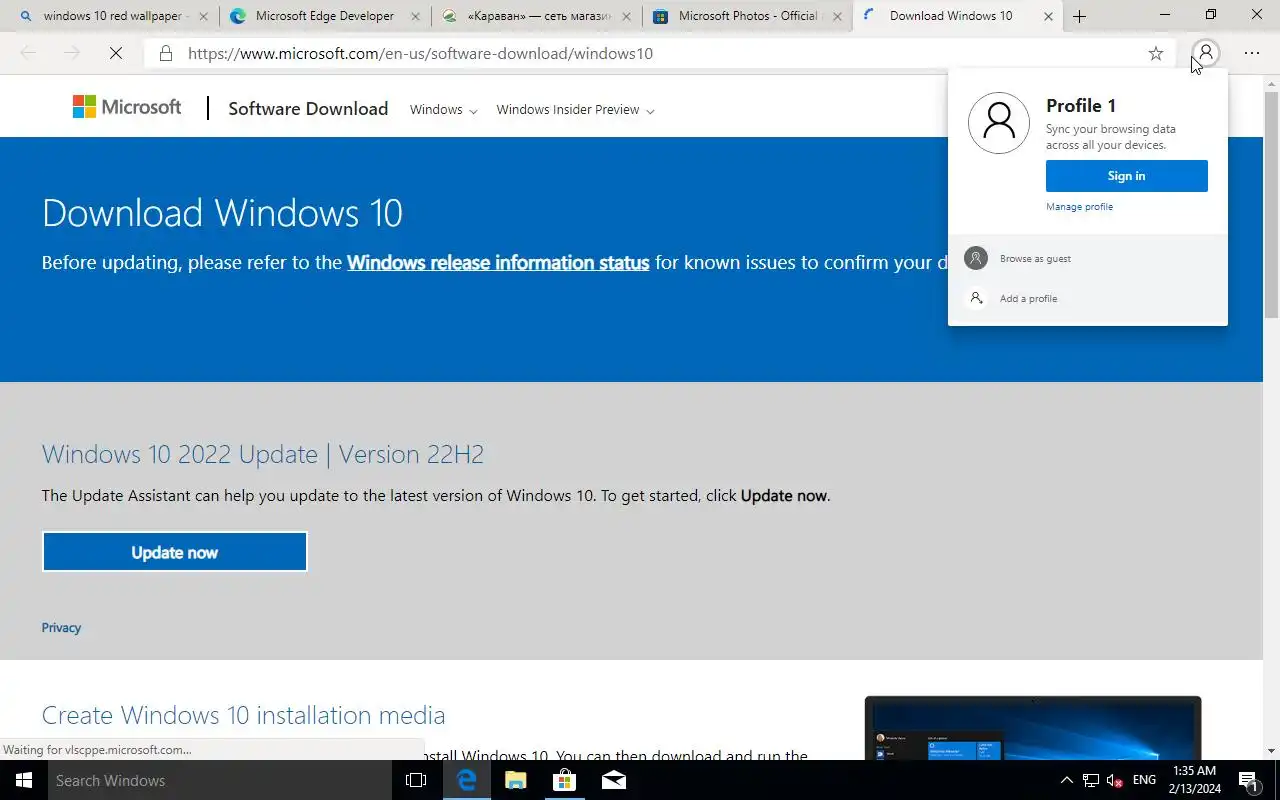Click the Browse as guest icon
The height and width of the screenshot is (800, 1280).
coord(976,258)
